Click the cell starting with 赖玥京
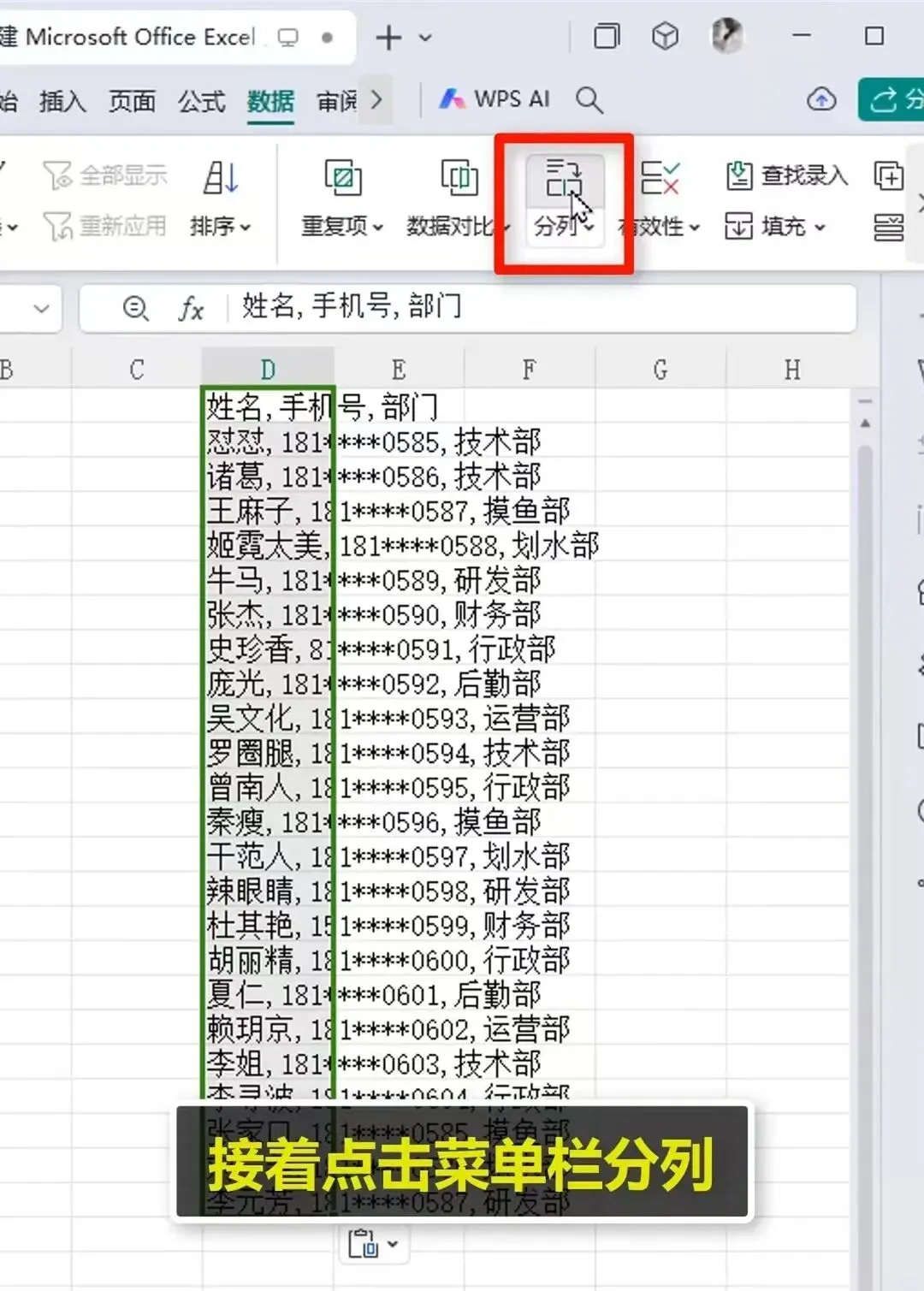This screenshot has width=924, height=1291. point(268,1028)
